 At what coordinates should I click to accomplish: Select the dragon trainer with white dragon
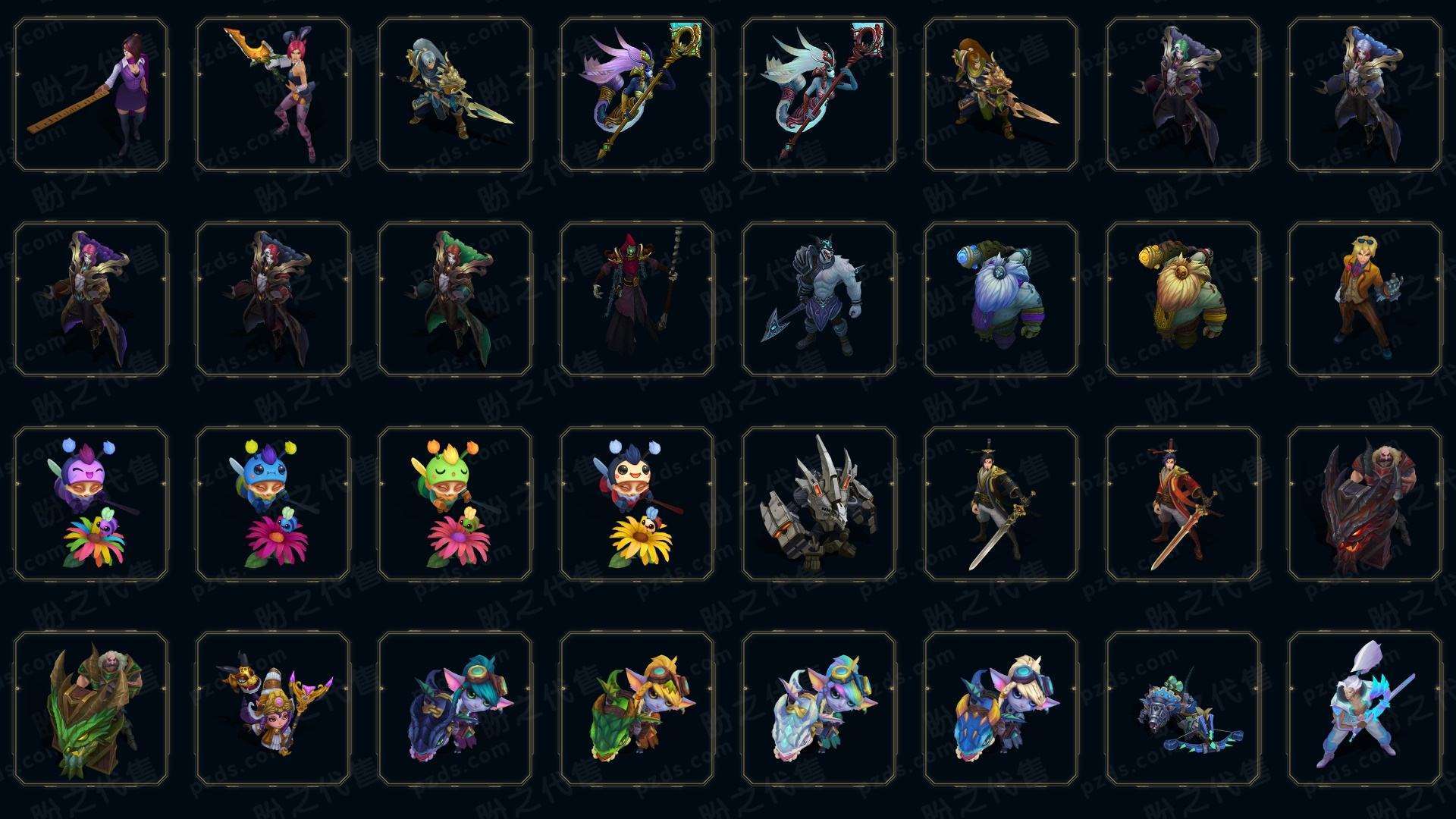[x=819, y=708]
